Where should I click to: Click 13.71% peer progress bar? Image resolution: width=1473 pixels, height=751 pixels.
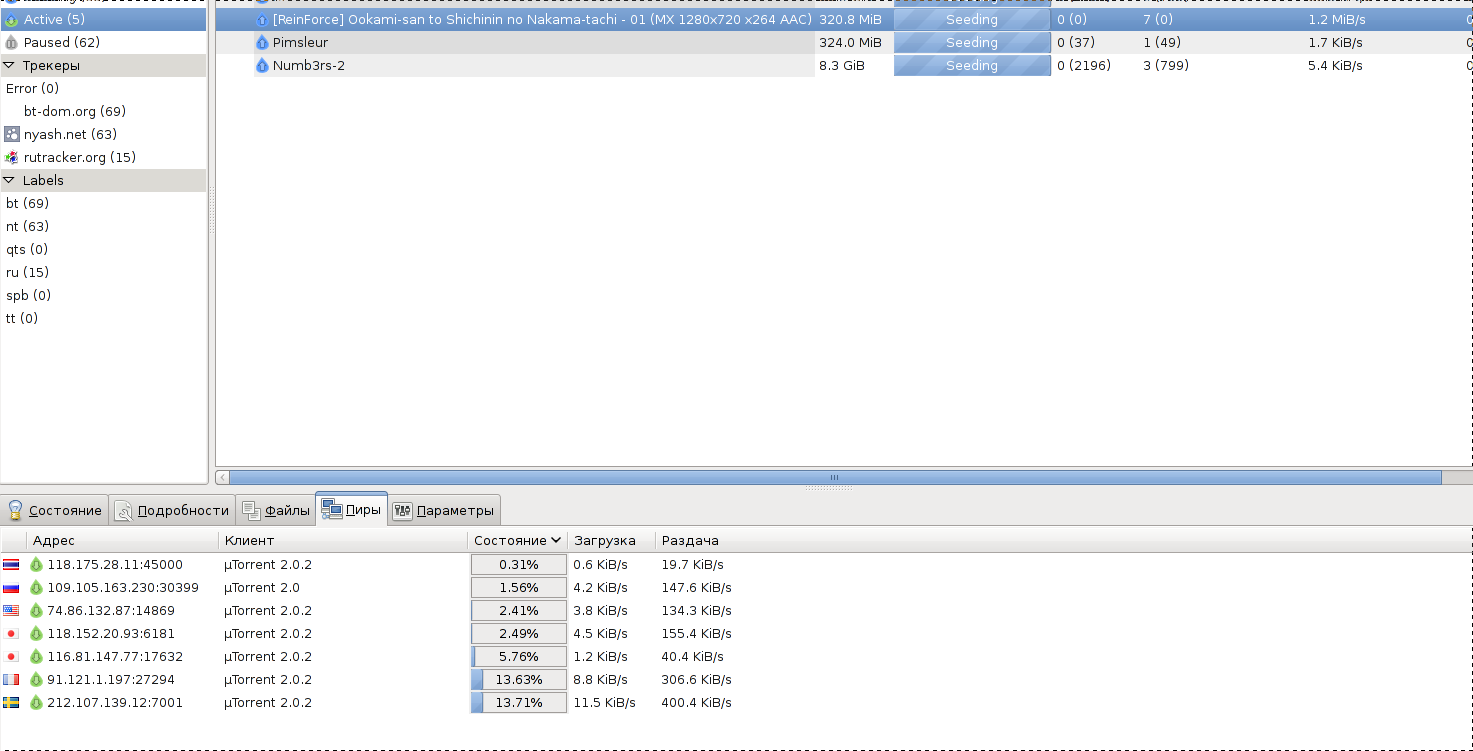point(518,702)
